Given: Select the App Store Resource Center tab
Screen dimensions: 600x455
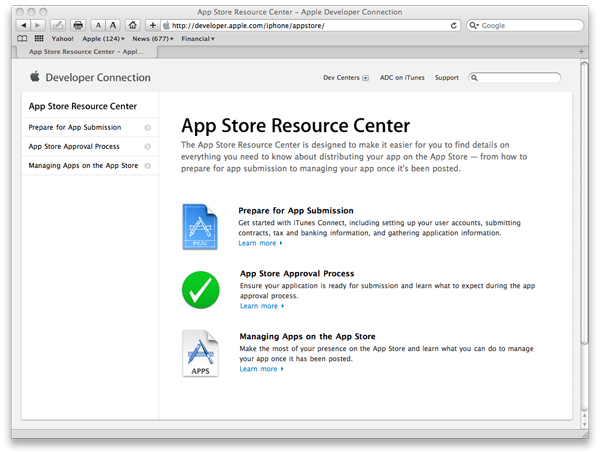Looking at the screenshot, I should pyautogui.click(x=86, y=52).
